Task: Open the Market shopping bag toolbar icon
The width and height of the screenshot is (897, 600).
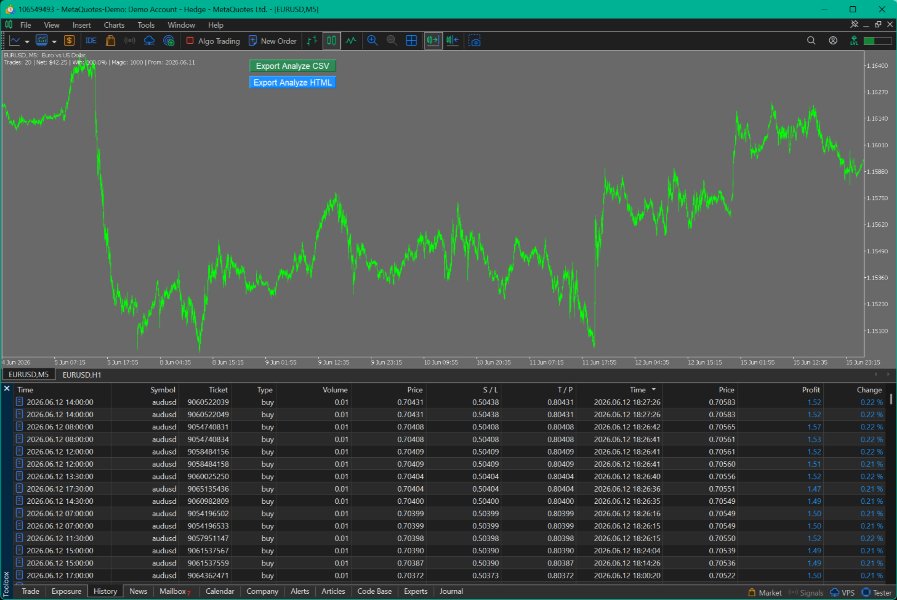Action: (110, 41)
